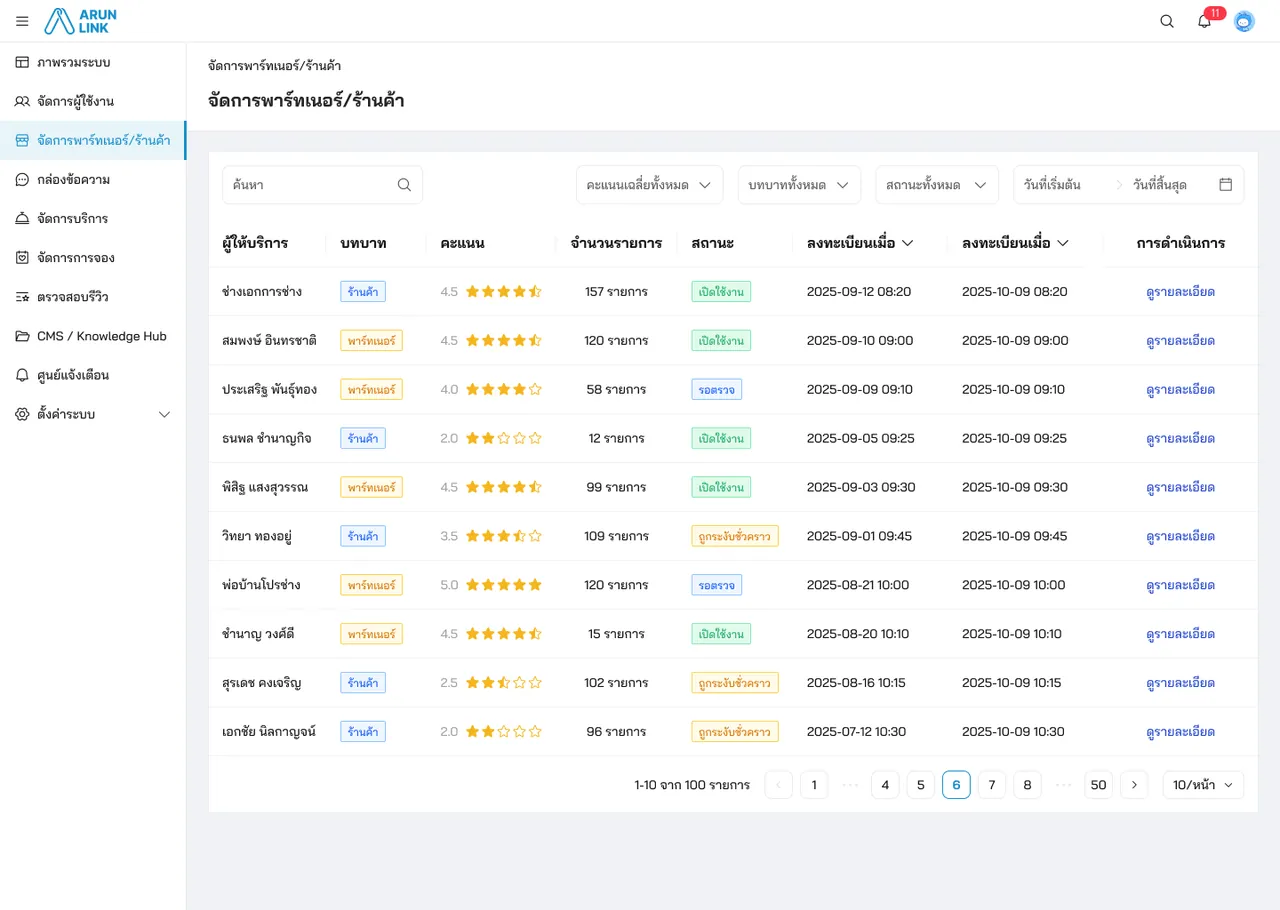Image resolution: width=1280 pixels, height=910 pixels.
Task: View details for ช่างเอกการช่าง row
Action: [1180, 292]
